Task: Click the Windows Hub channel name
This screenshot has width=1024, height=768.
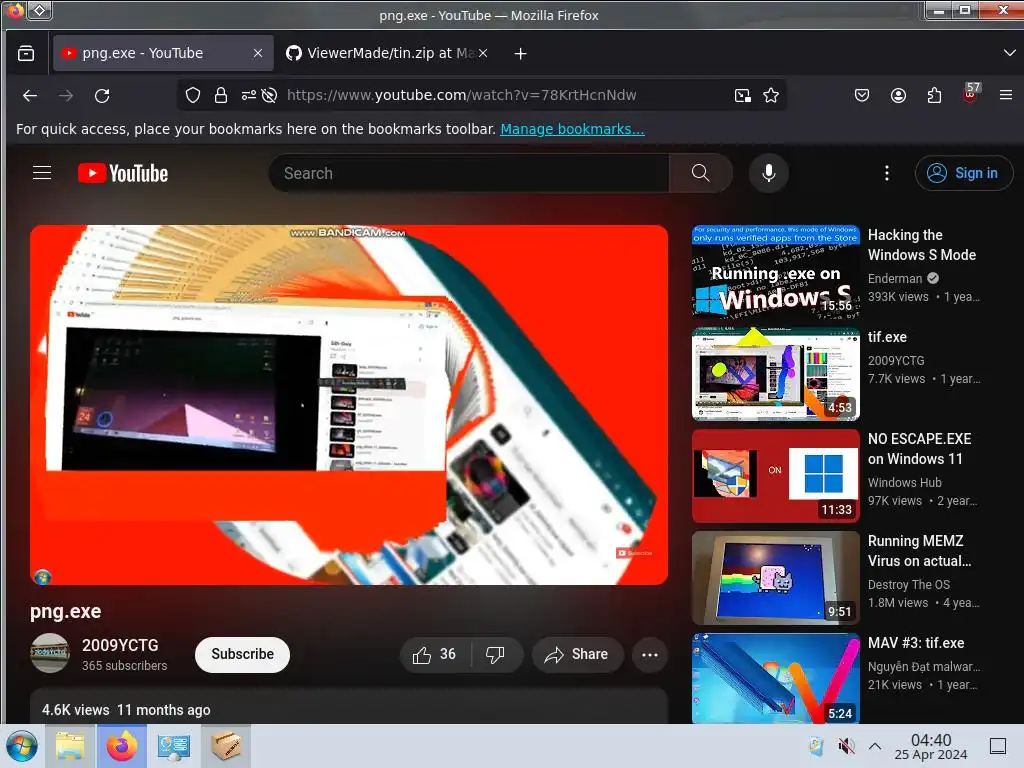Action: 904,483
